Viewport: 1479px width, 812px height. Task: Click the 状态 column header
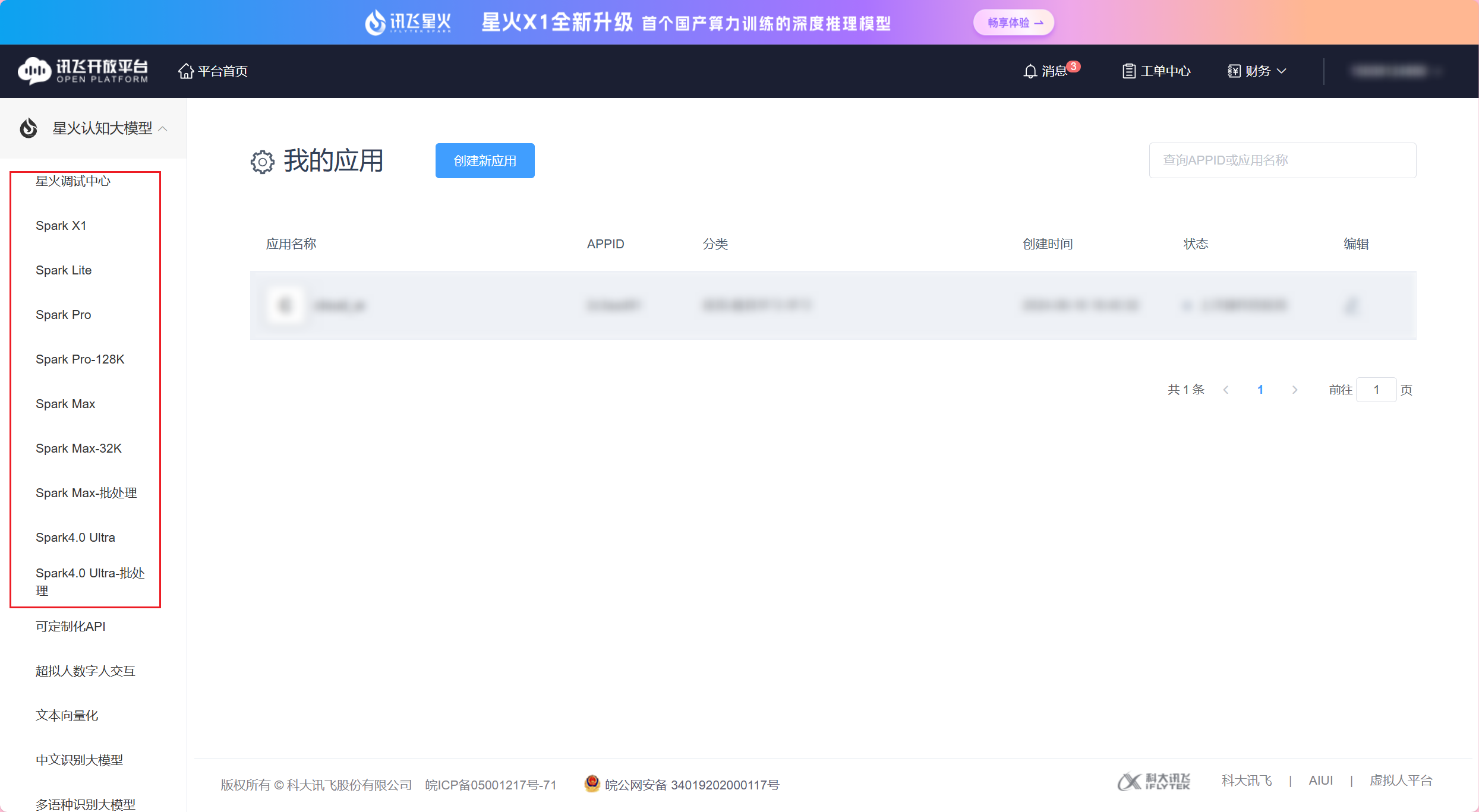[x=1196, y=244]
